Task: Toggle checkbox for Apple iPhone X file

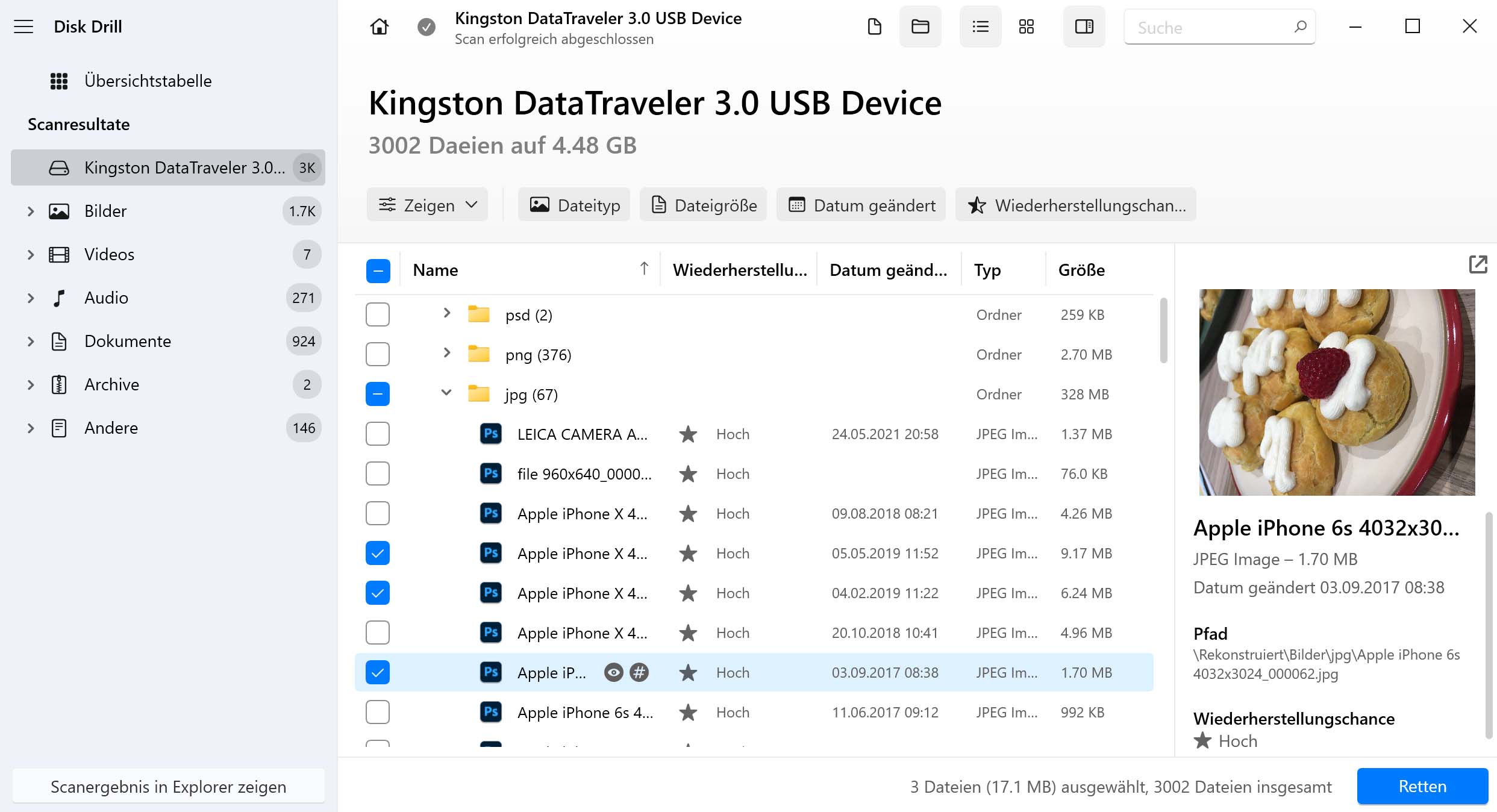Action: [x=378, y=513]
